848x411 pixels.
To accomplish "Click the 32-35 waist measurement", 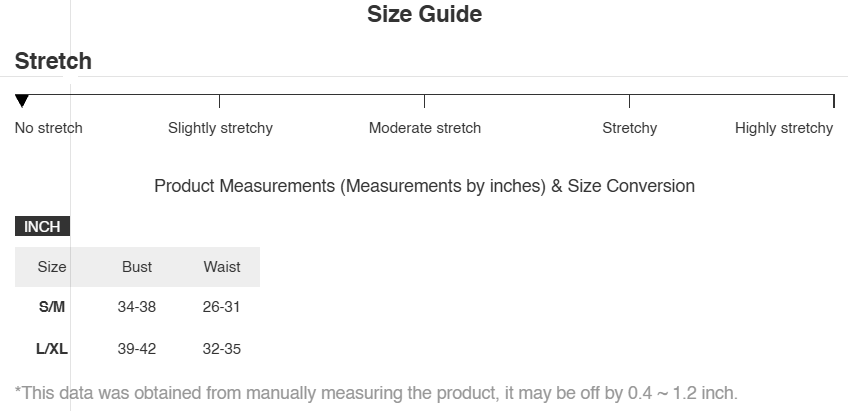I will pos(222,349).
